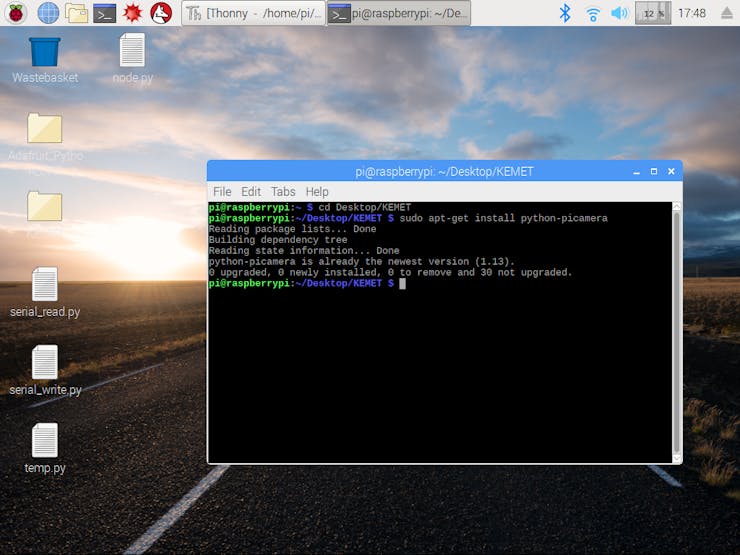Select the serial_read.py file icon
Image resolution: width=740 pixels, height=555 pixels.
[x=45, y=293]
